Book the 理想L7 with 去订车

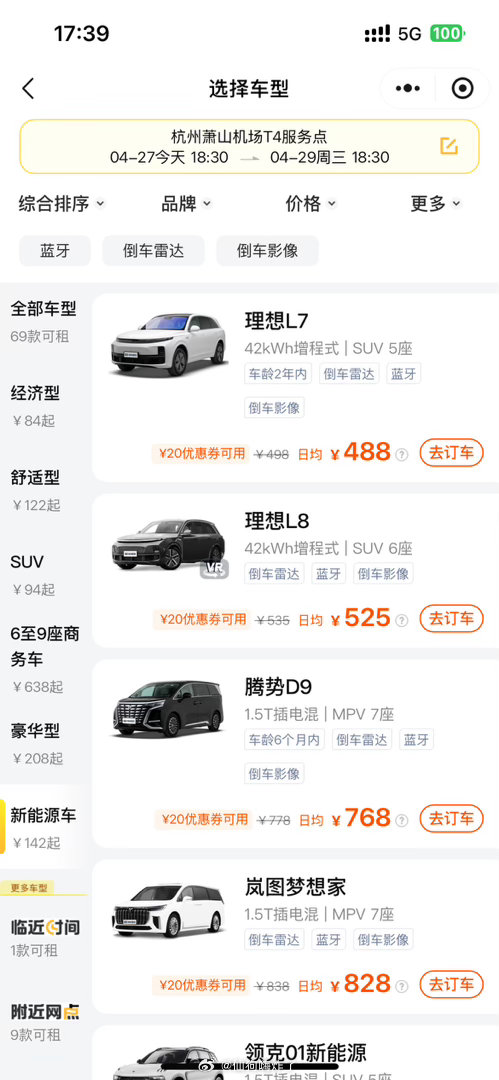[x=452, y=453]
